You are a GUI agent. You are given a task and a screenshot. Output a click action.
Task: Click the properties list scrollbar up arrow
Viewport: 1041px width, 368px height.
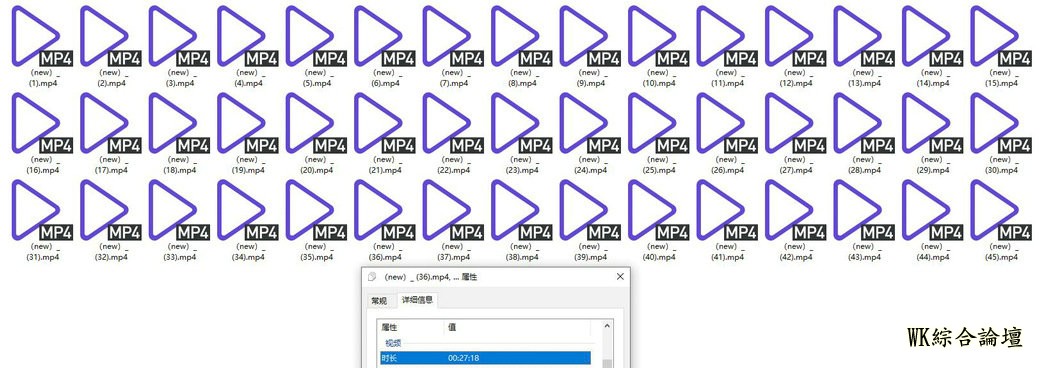coord(607,326)
